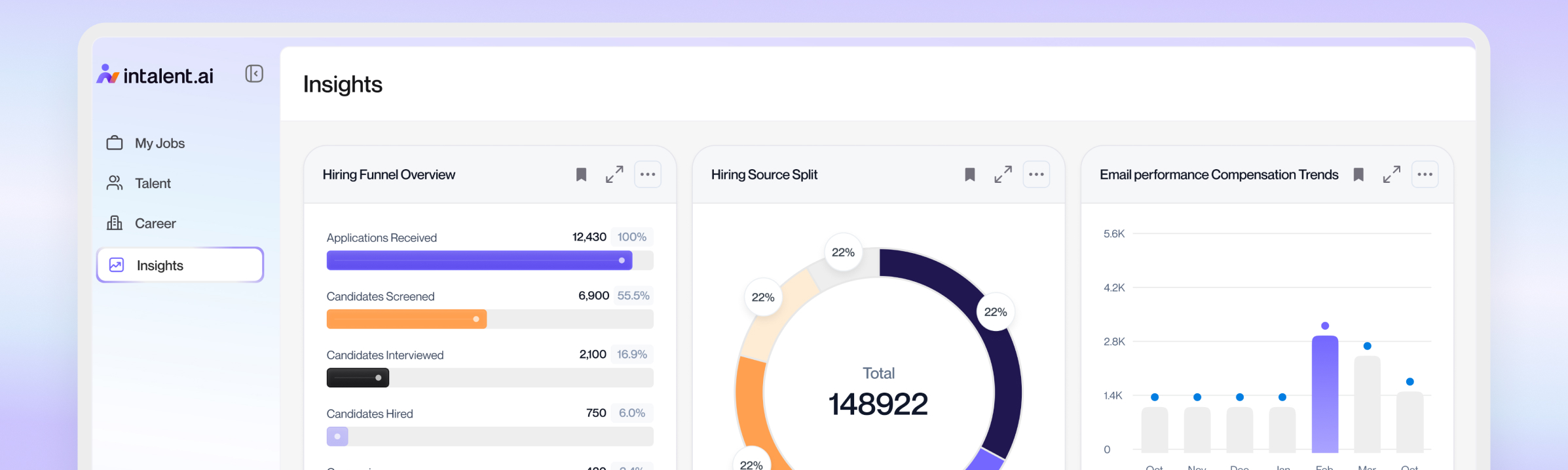Bookmark the Hiring Source Split card
Viewport: 1568px width, 470px height.
coord(970,174)
